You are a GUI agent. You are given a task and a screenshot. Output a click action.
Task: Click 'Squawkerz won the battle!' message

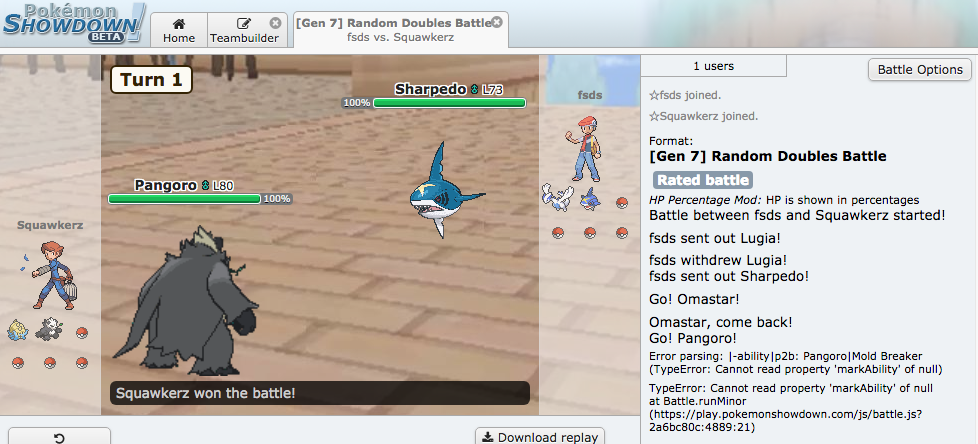[320, 393]
